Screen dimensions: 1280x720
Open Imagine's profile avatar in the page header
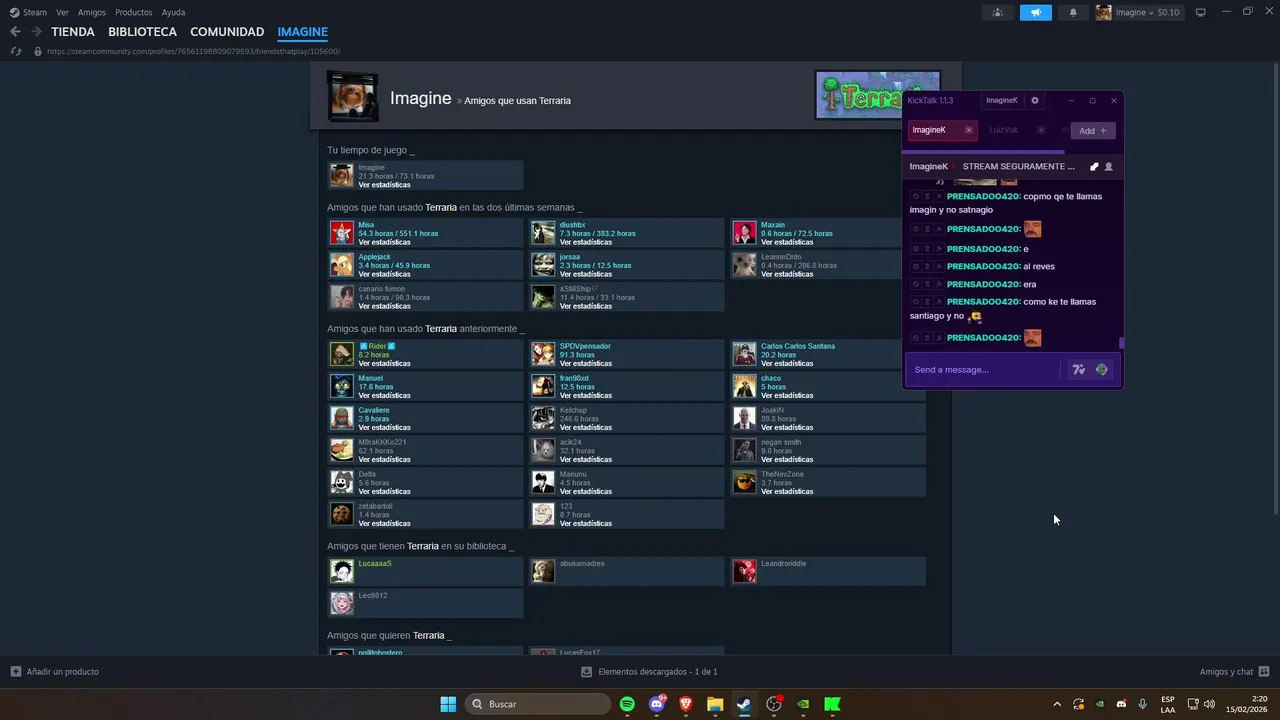pyautogui.click(x=353, y=97)
